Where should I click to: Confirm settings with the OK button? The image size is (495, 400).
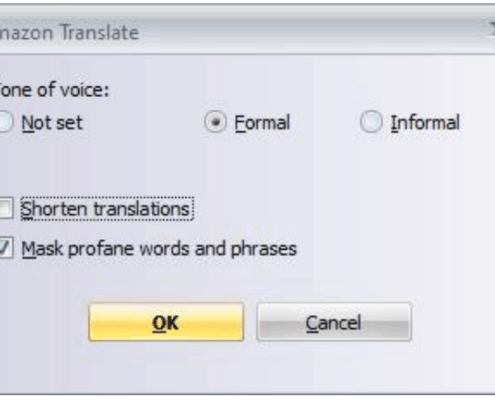(166, 322)
